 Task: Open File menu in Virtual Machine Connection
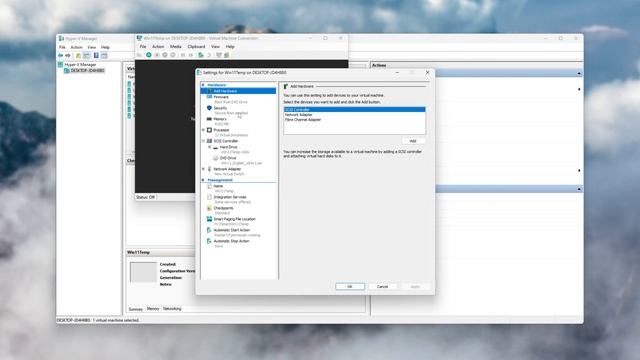[143, 47]
